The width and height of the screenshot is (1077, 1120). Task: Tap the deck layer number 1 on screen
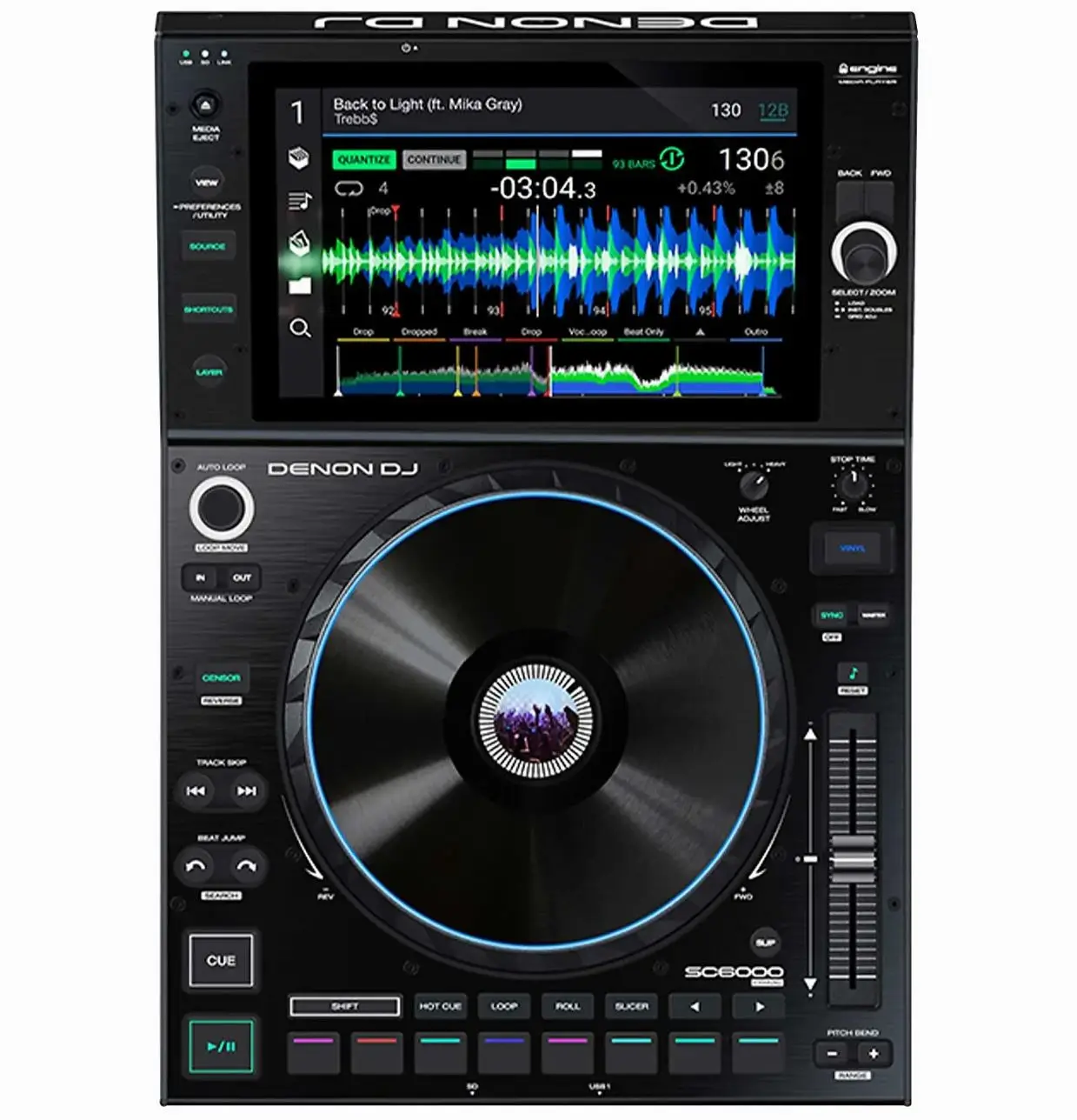tap(298, 112)
